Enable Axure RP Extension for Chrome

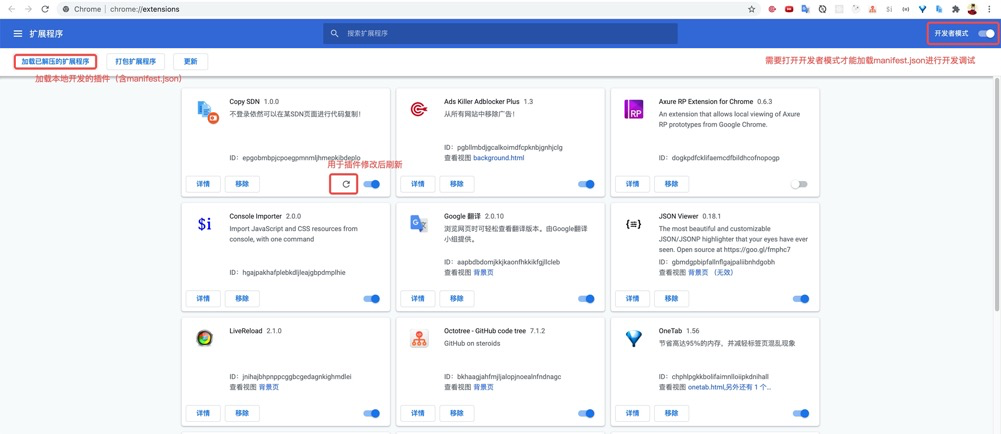tap(799, 184)
